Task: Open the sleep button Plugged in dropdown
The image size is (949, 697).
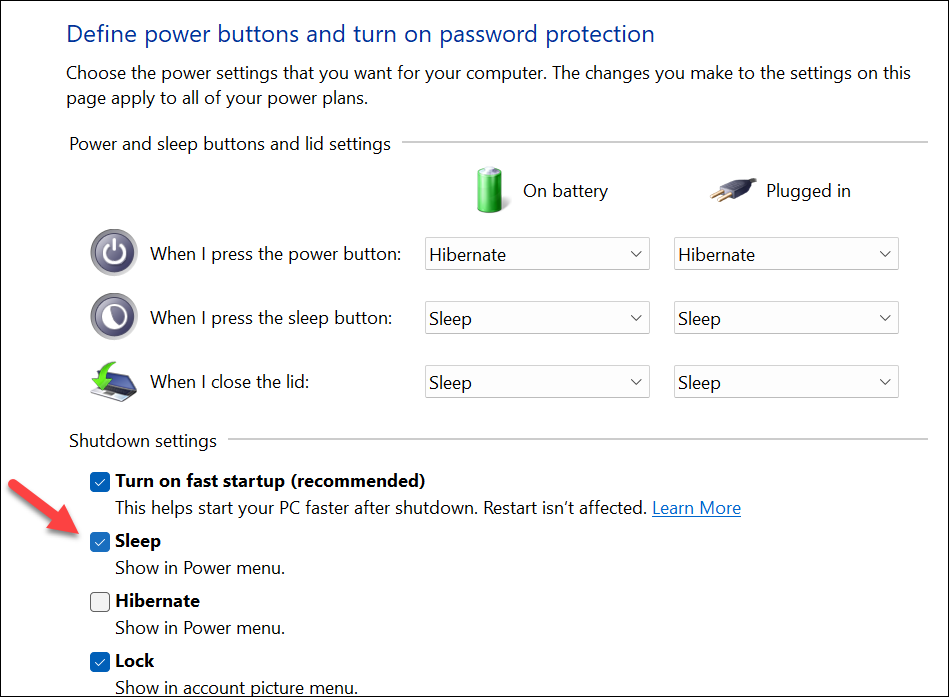Action: tap(785, 317)
